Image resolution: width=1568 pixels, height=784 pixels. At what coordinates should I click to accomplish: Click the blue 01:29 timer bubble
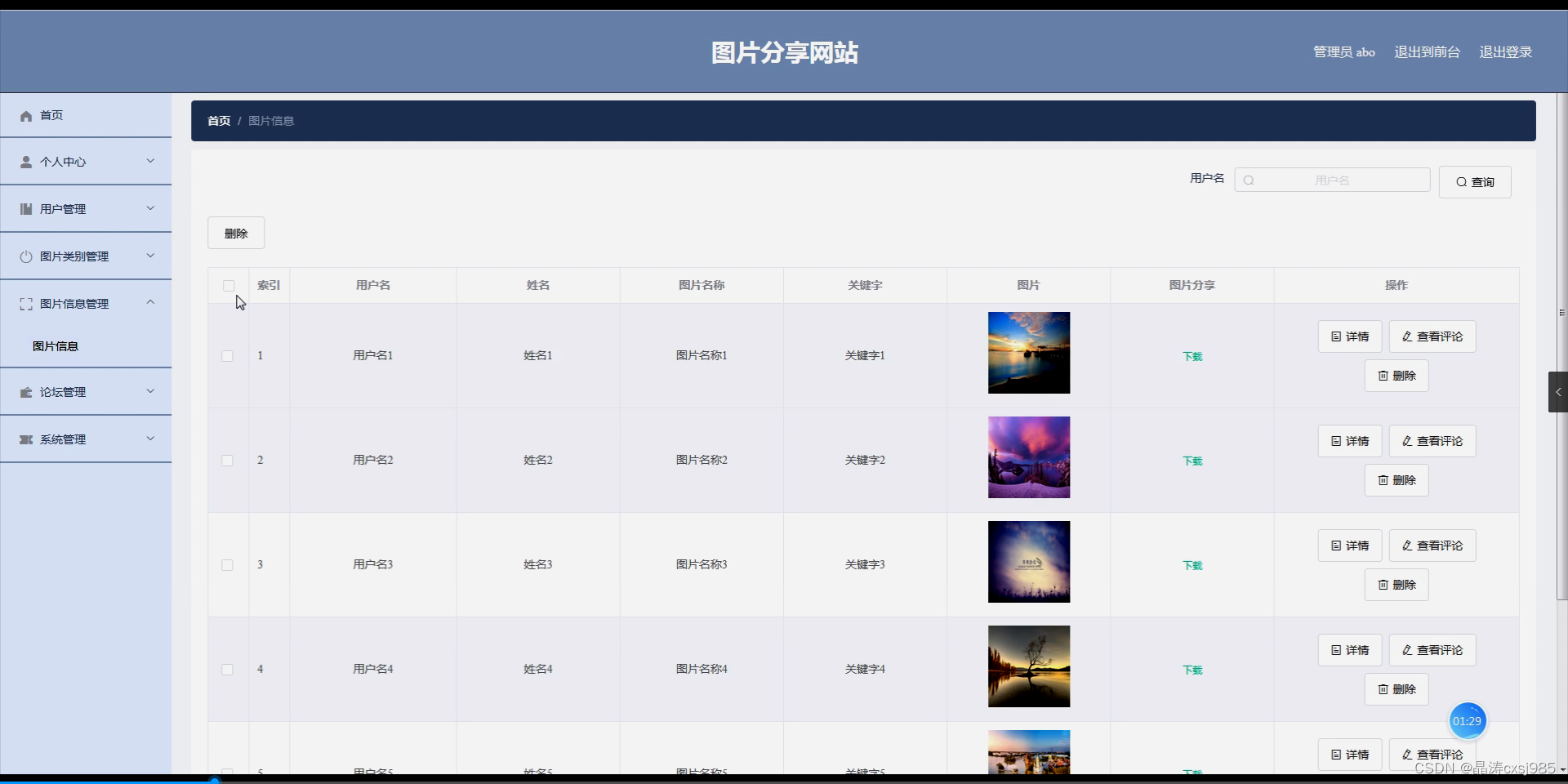pos(1467,721)
